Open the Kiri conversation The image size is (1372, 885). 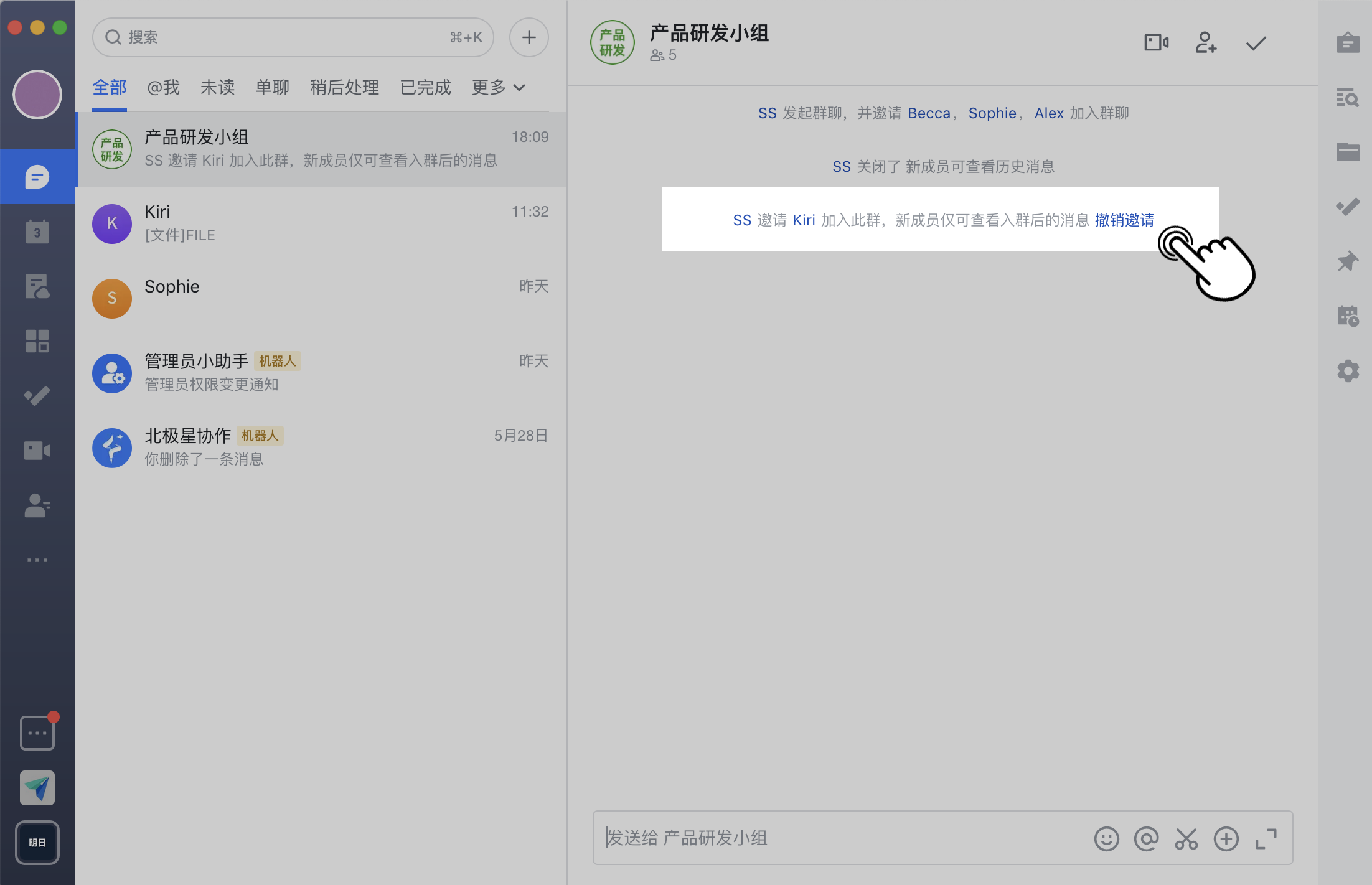pos(321,224)
